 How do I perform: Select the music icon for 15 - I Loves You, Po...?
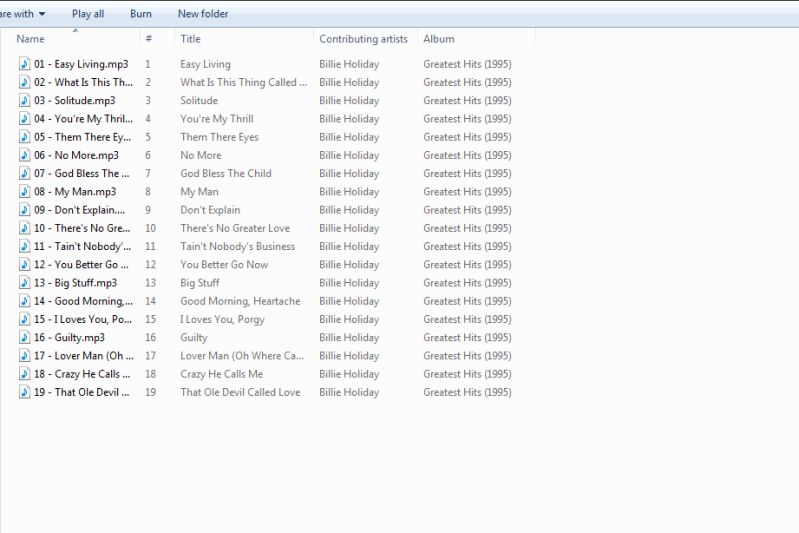(x=24, y=319)
